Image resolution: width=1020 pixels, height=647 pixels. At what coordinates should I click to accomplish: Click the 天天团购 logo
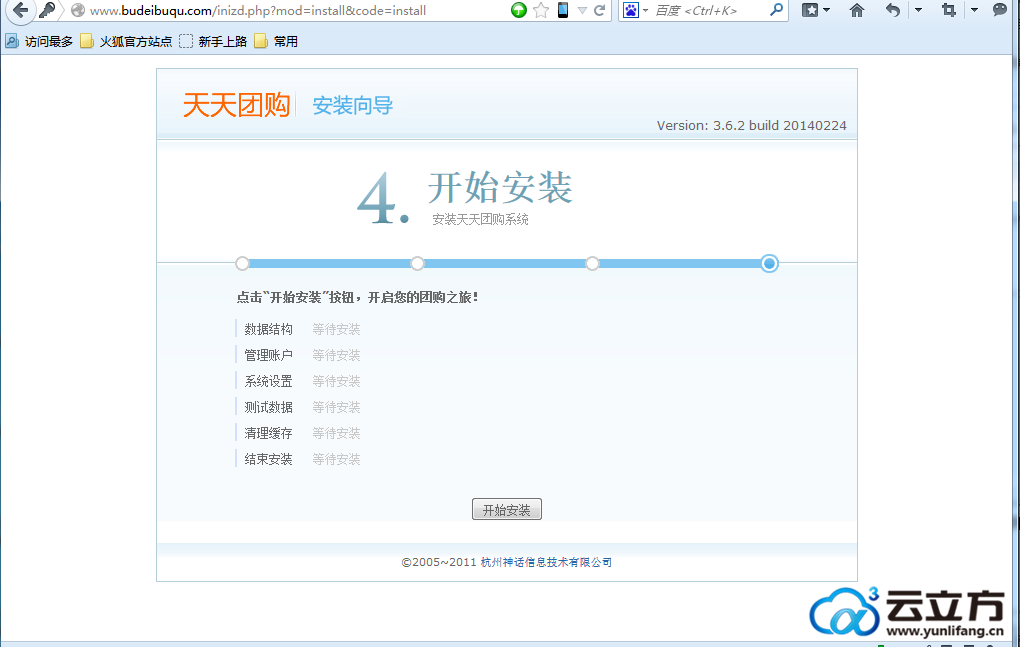(x=236, y=105)
